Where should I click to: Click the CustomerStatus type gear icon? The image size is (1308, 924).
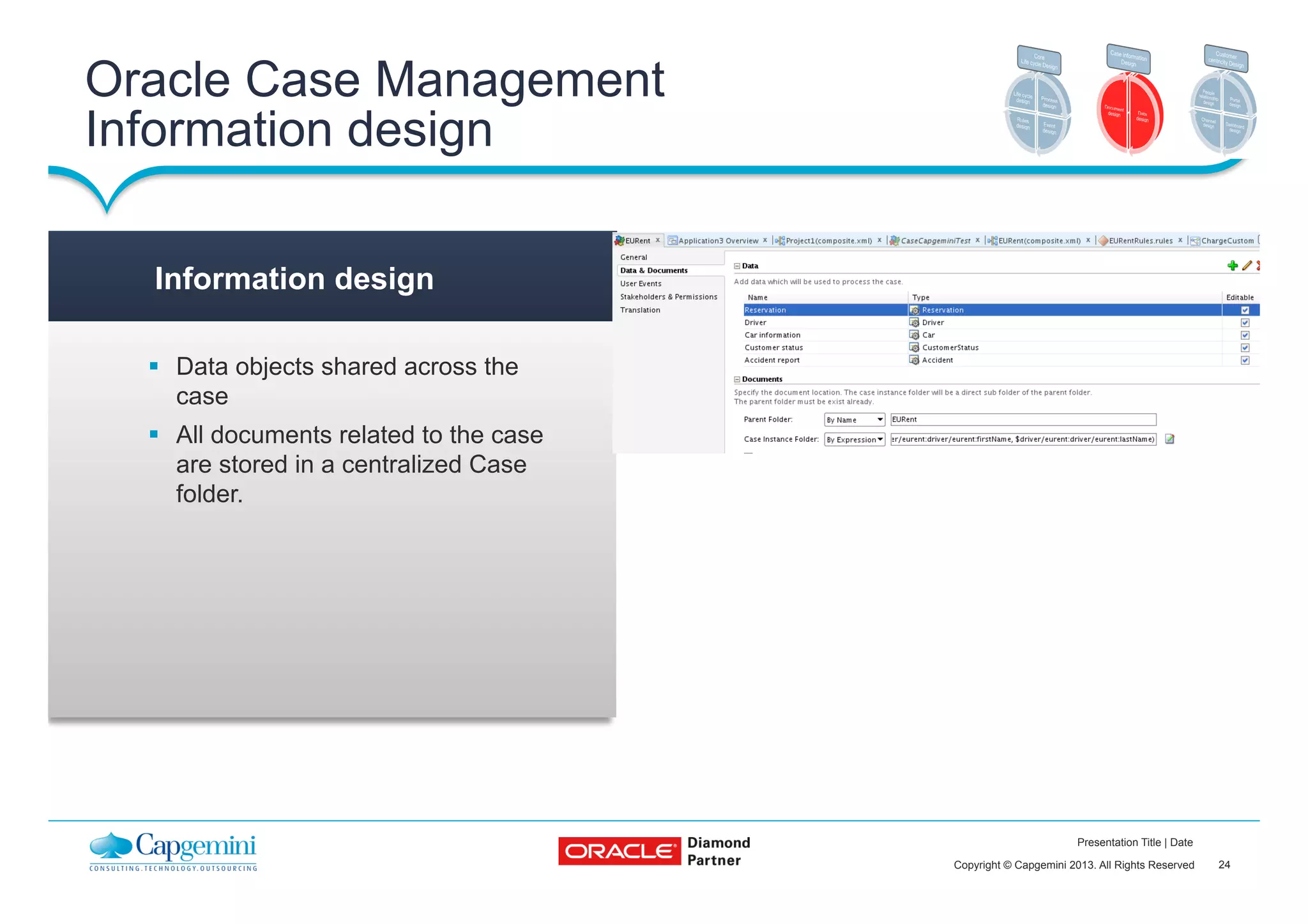click(x=914, y=347)
